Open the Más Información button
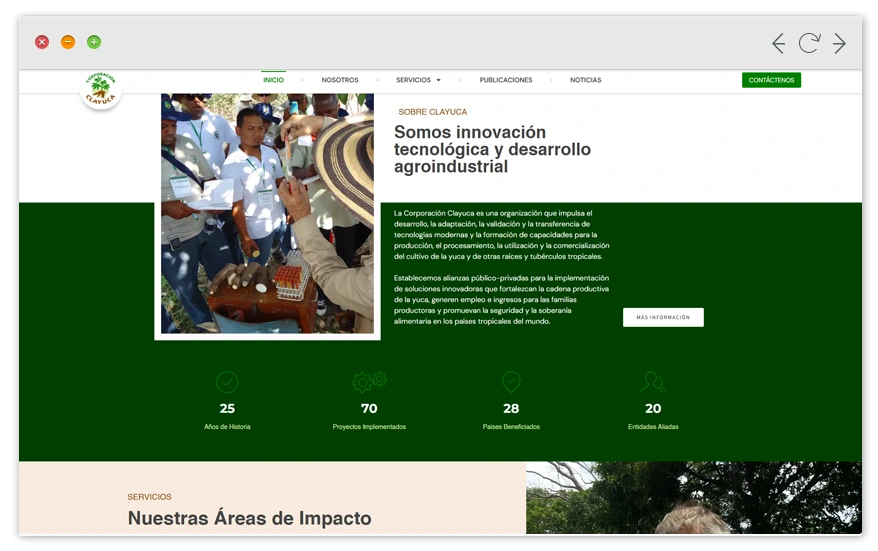Screen dimensions: 878x551 663,317
